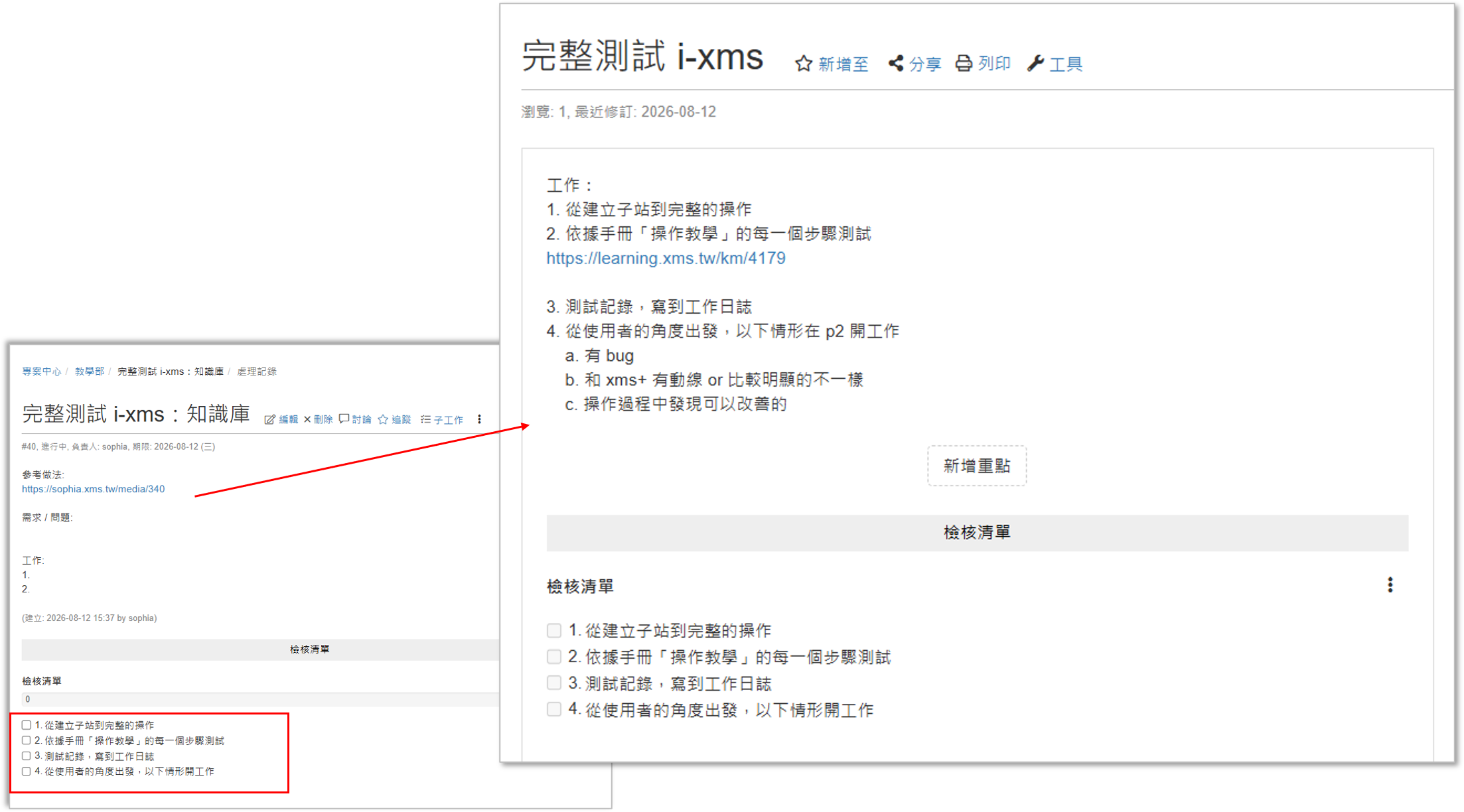
Task: Open the three-dot more menu beside 子工作
Action: coord(479,419)
